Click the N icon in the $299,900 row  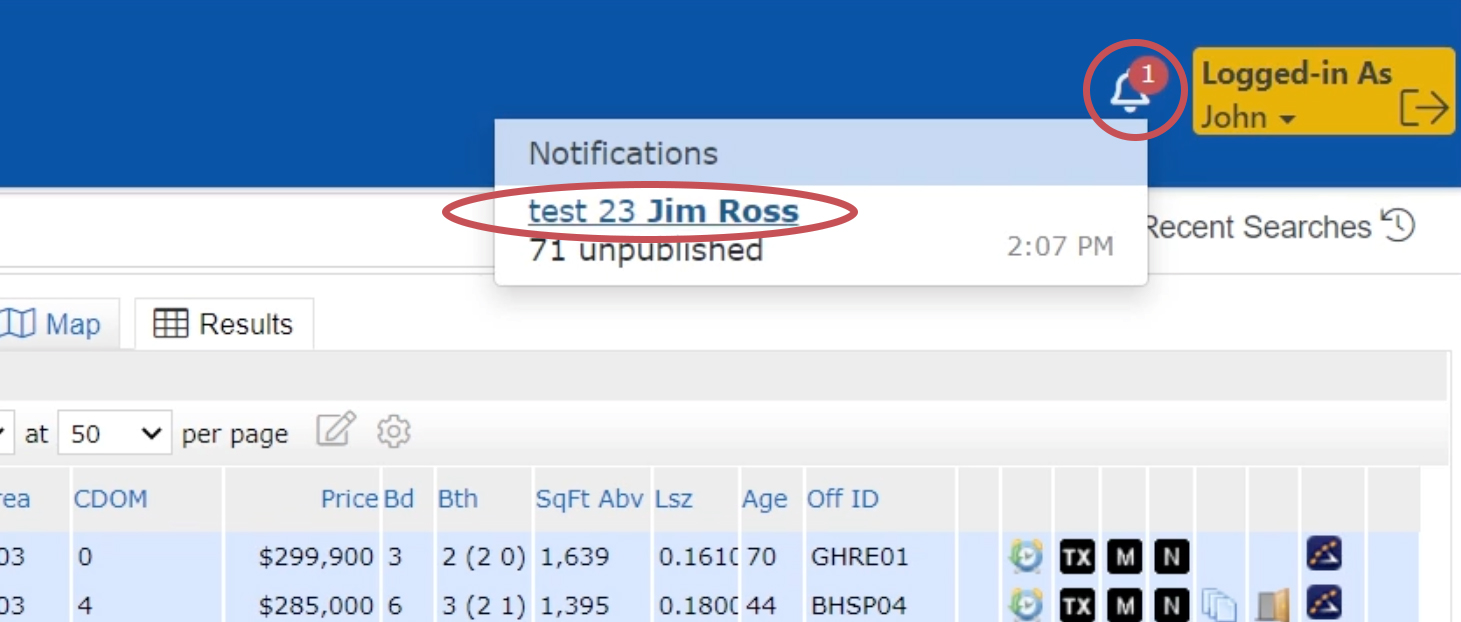1172,556
